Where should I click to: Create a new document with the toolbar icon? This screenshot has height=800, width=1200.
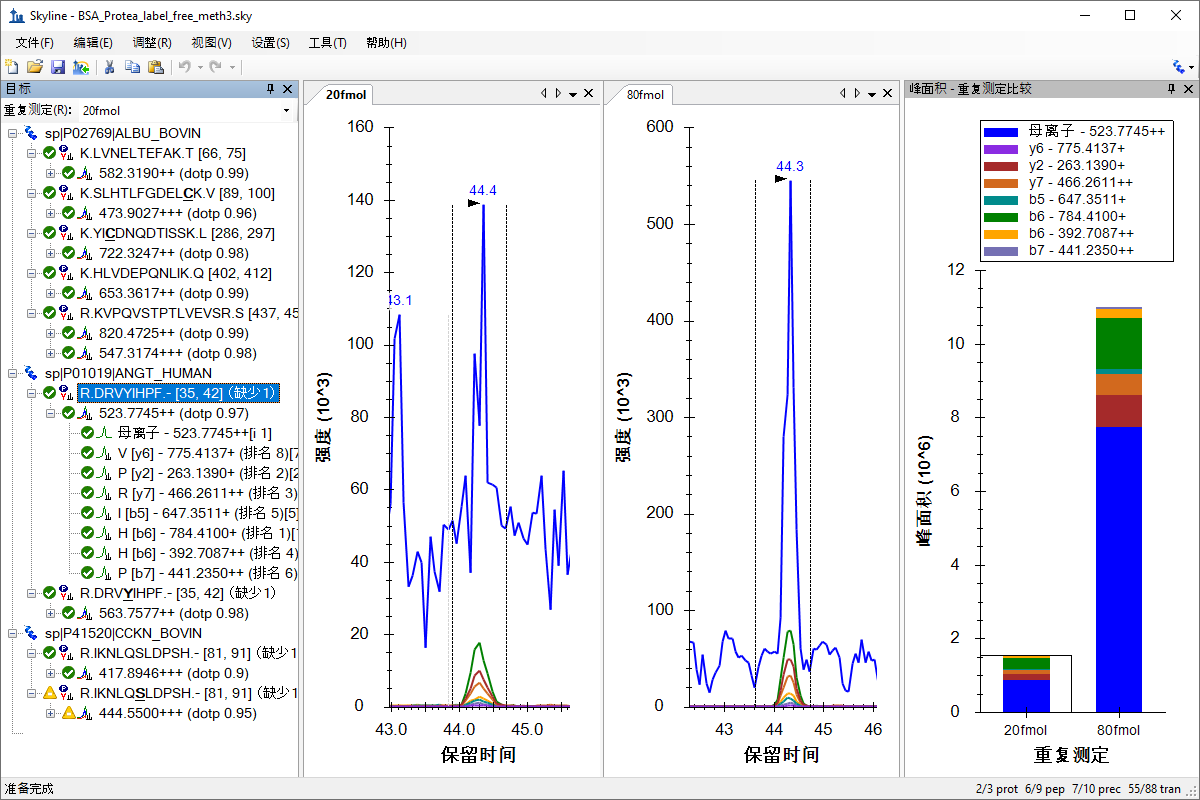point(12,66)
